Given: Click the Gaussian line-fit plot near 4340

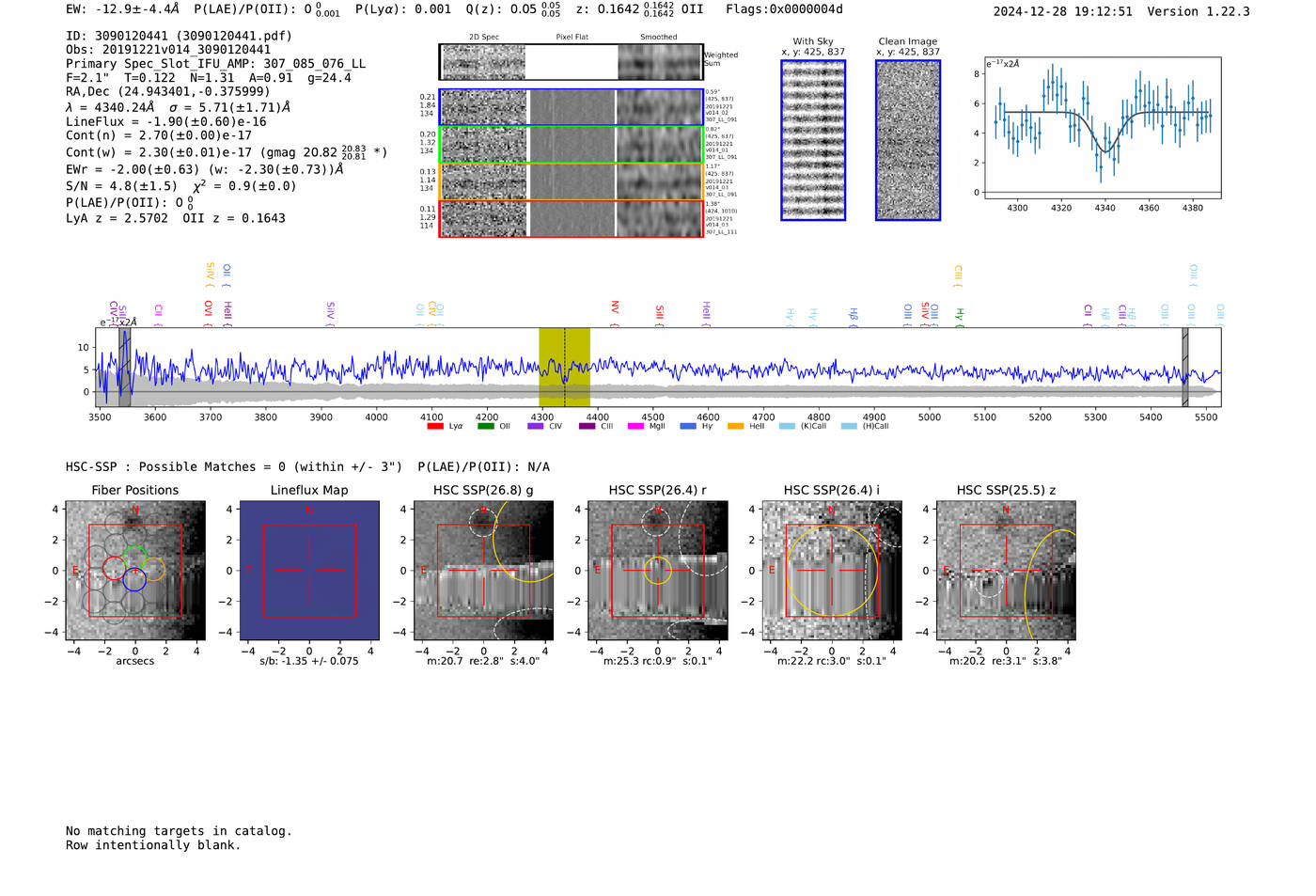Looking at the screenshot, I should 1102,128.
